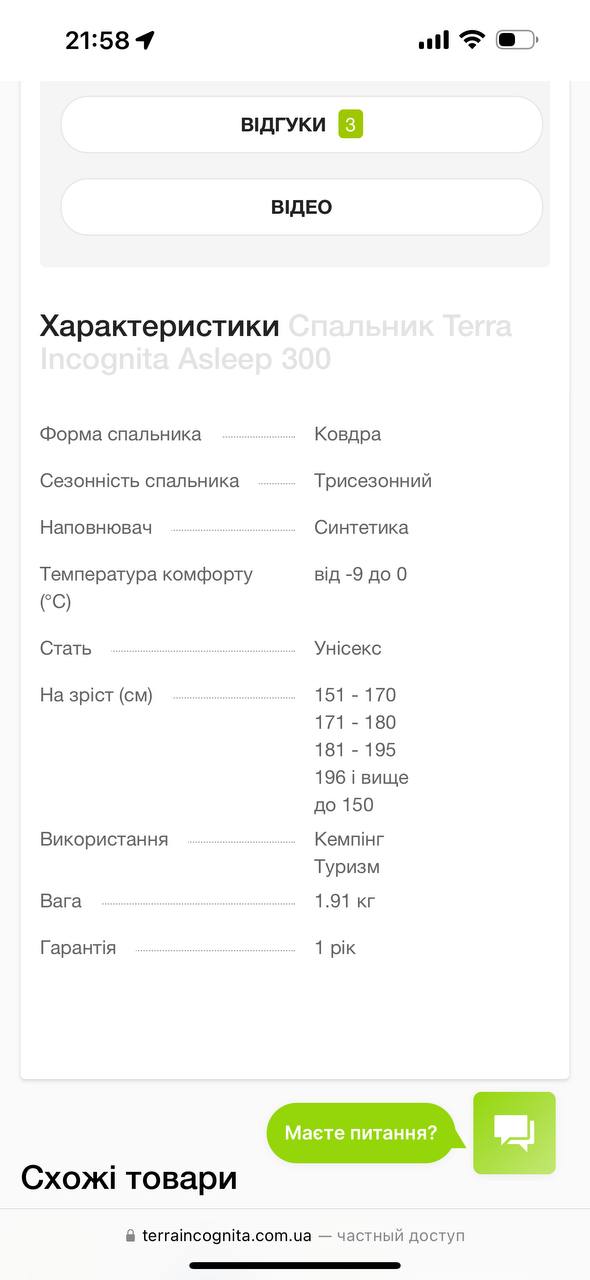The image size is (590, 1280).
Task: Click the 'Синтетика' filler value
Action: (361, 528)
